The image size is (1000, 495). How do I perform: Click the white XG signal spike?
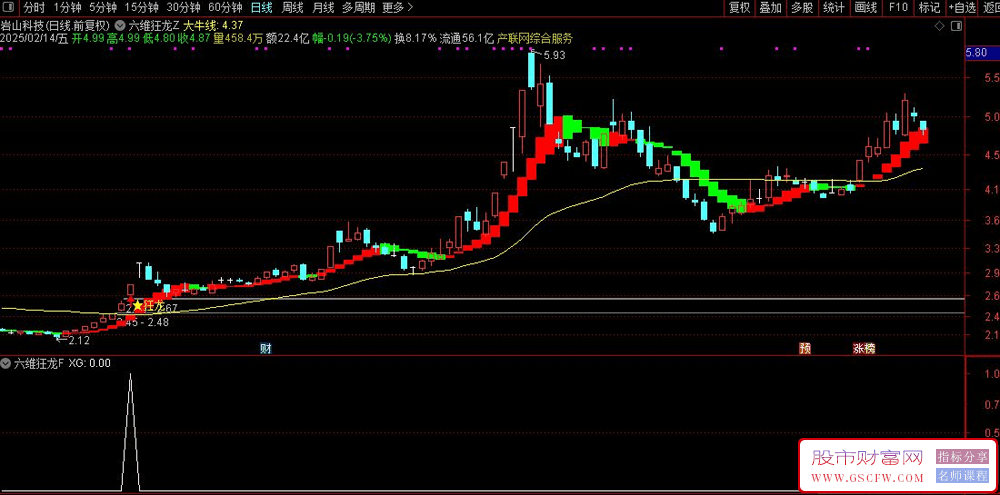click(x=131, y=432)
